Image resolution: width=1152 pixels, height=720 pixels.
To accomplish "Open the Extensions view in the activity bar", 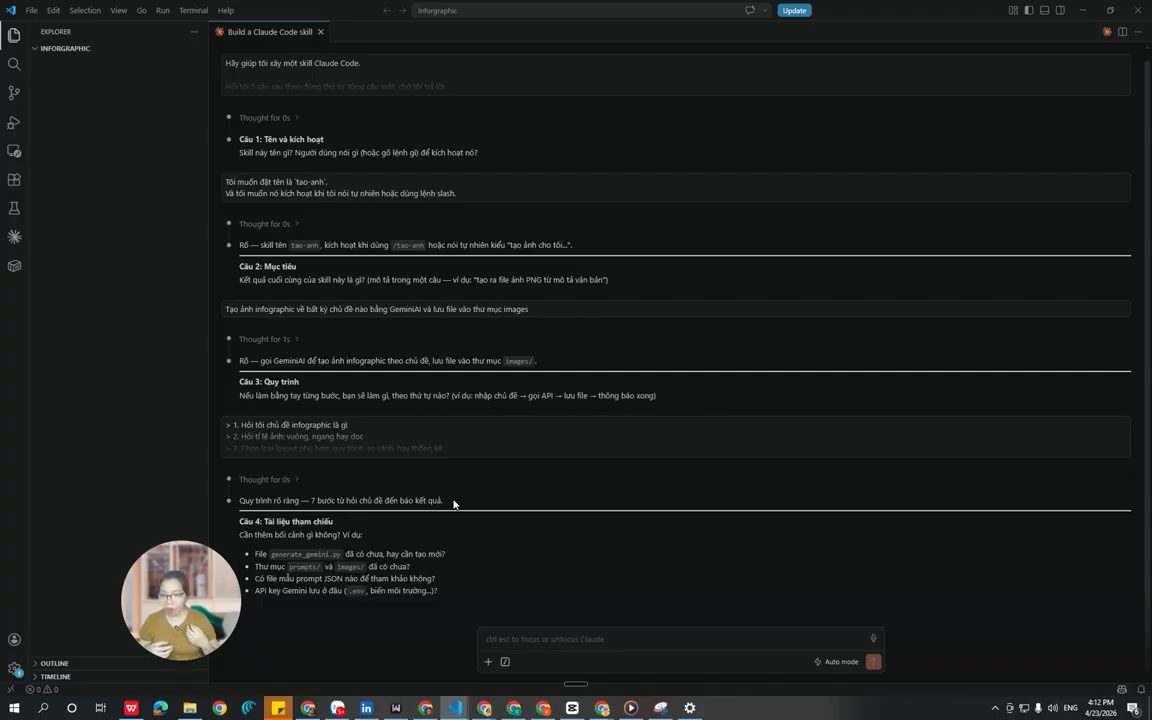I will click(14, 179).
